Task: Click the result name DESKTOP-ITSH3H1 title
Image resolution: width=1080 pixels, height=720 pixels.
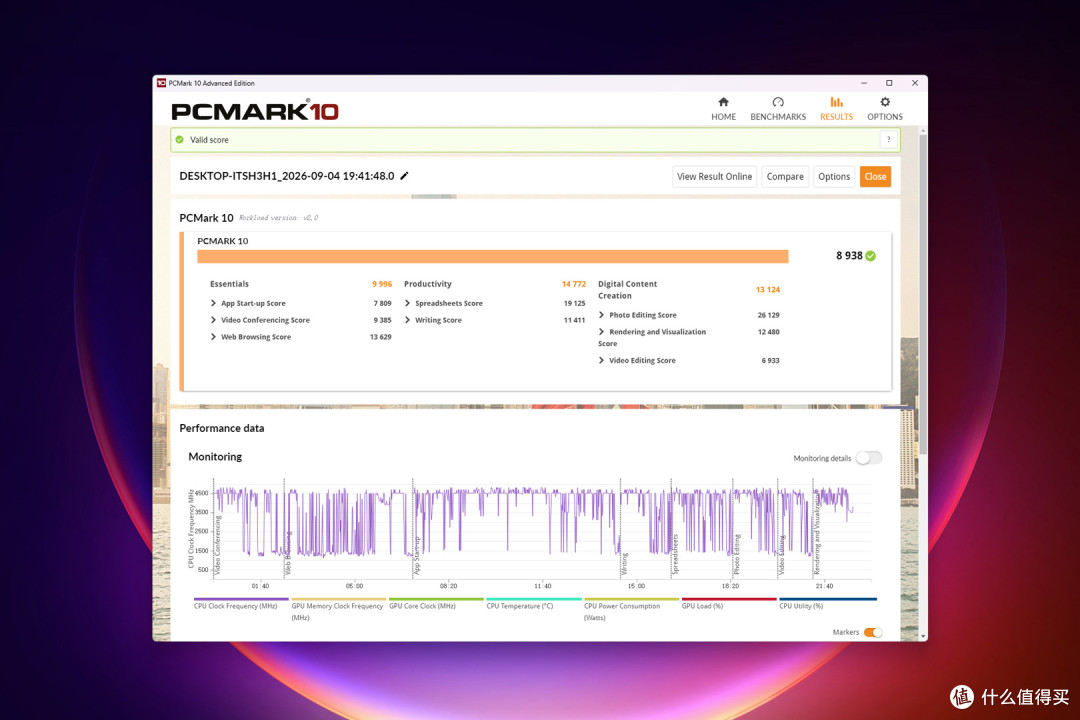Action: (287, 176)
